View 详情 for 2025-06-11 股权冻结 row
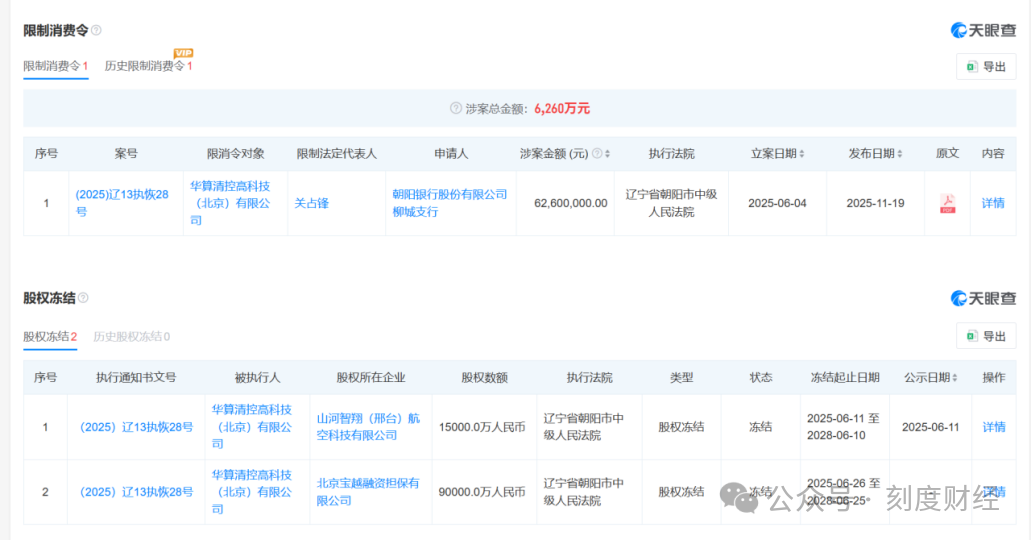This screenshot has height=540, width=1032. (x=994, y=427)
